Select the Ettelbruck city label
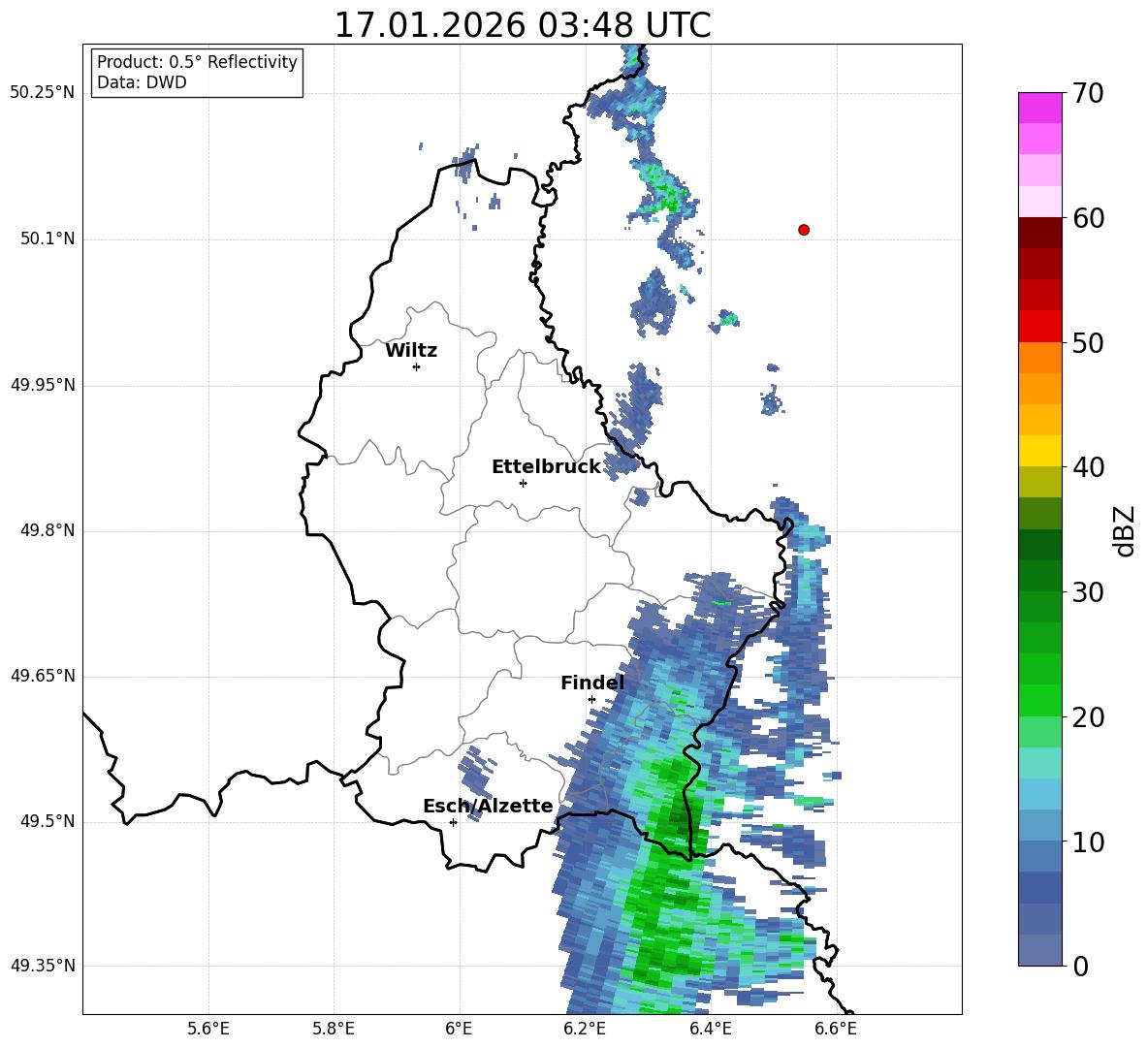The width and height of the screenshot is (1148, 1048). 546,467
